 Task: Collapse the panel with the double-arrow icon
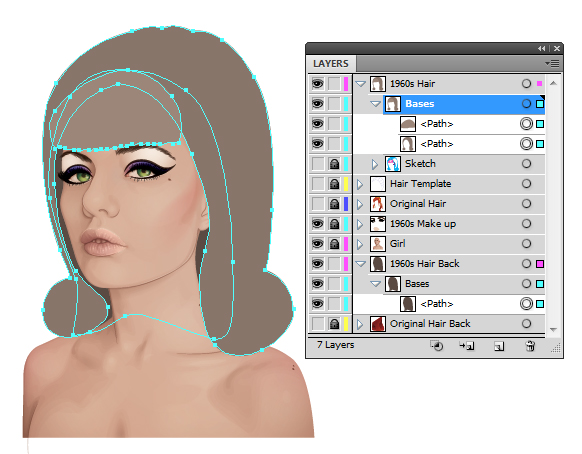point(542,48)
